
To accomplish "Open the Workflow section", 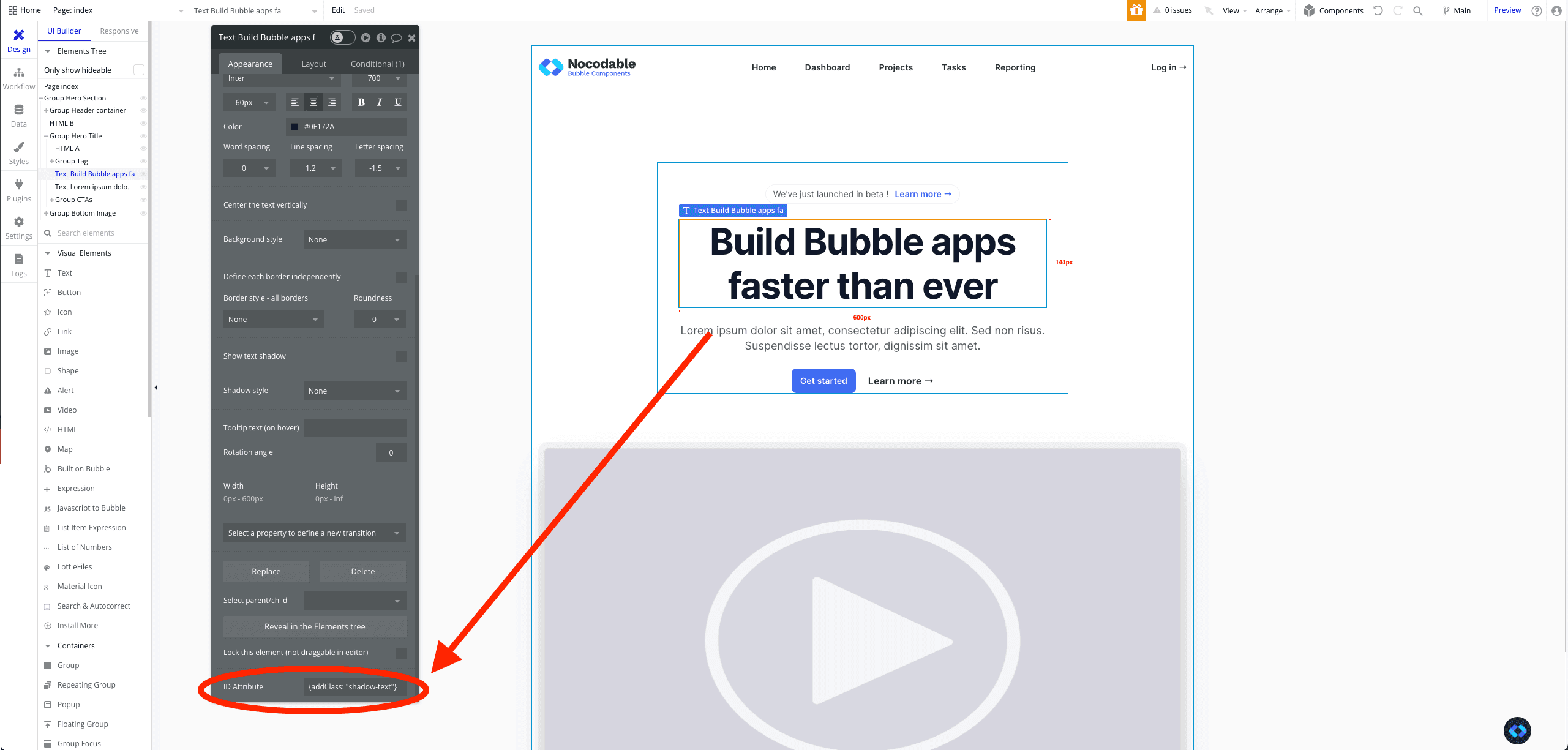I will coord(19,78).
